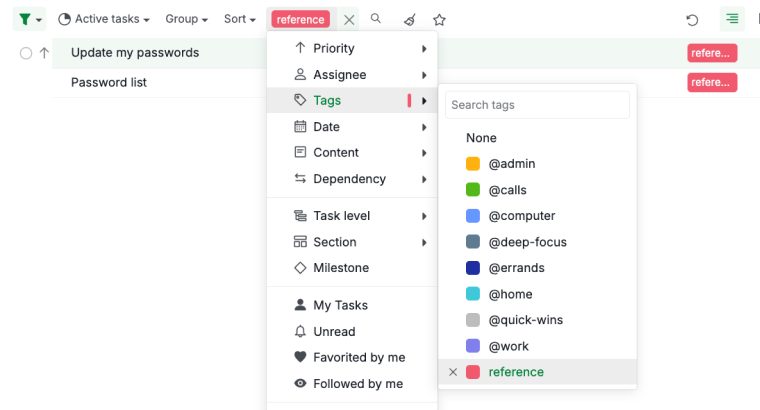Open the green filter funnel menu
Image resolution: width=760 pixels, height=410 pixels.
[x=29, y=19]
